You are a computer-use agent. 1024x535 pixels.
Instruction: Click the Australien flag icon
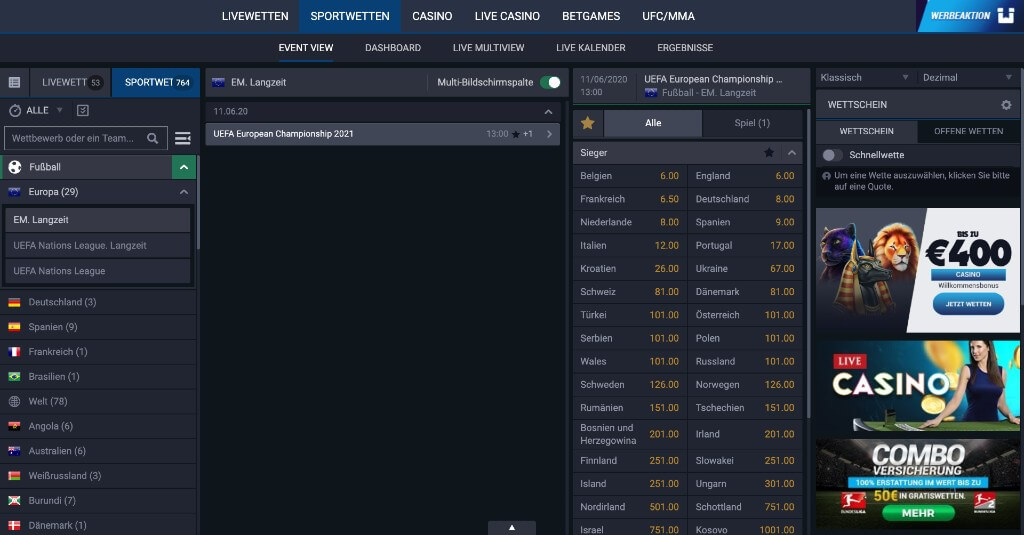[x=14, y=451]
